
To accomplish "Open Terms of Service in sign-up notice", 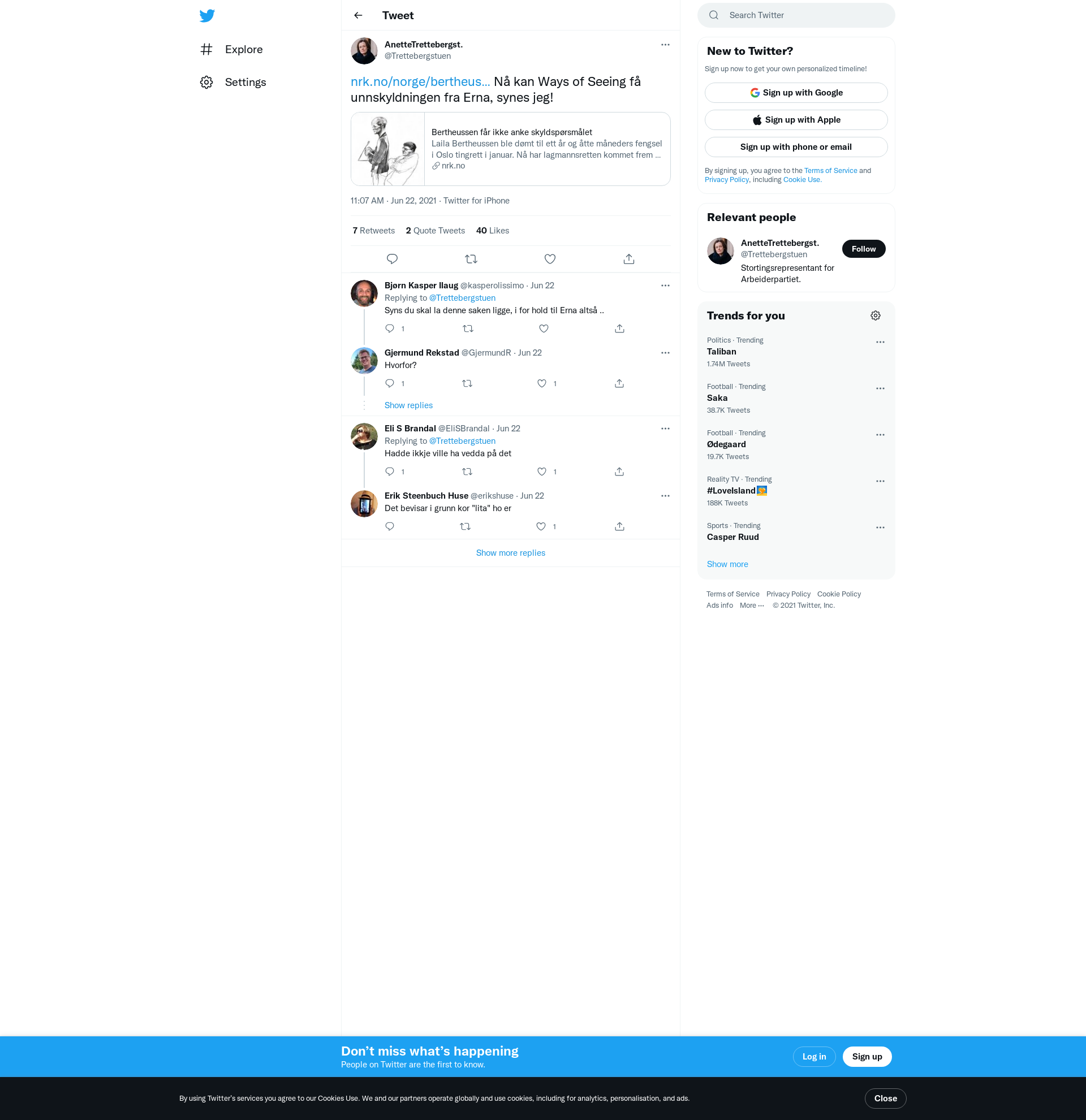I will pos(830,171).
